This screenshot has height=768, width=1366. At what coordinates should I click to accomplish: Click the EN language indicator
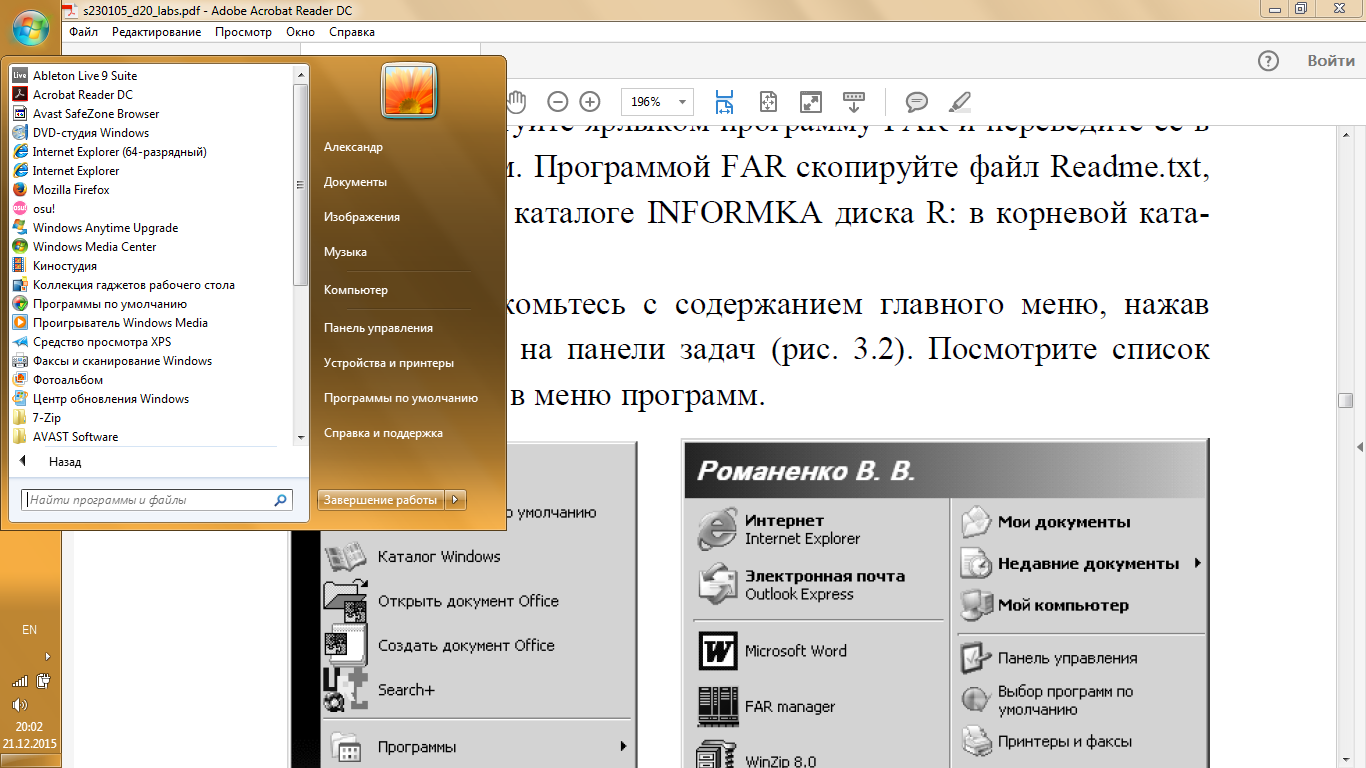coord(29,630)
